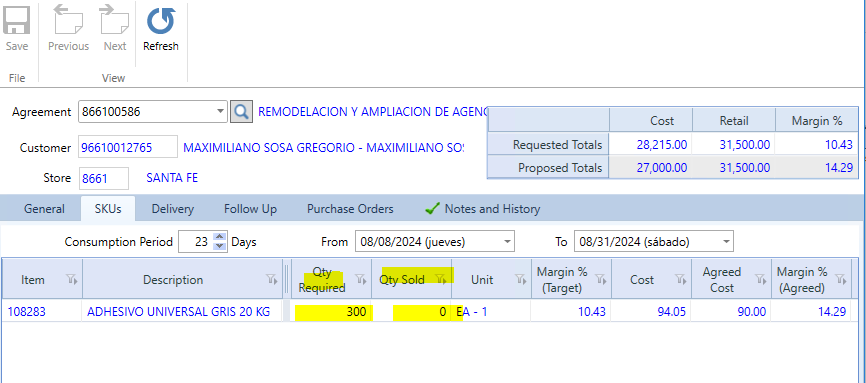Open filter icon on Description column
The image size is (866, 383).
271,280
